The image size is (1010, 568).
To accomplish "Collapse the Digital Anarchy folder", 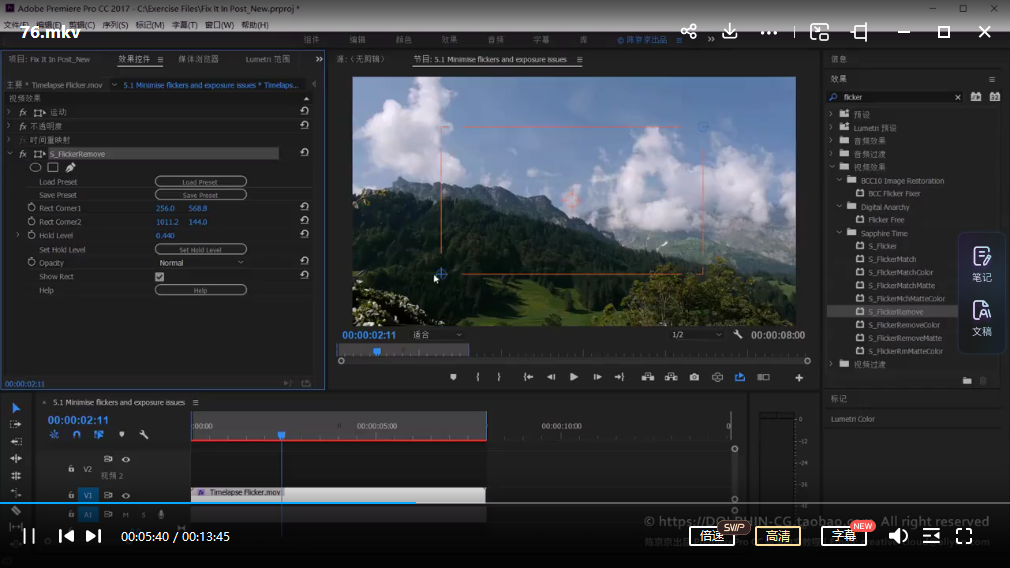I will (x=839, y=206).
